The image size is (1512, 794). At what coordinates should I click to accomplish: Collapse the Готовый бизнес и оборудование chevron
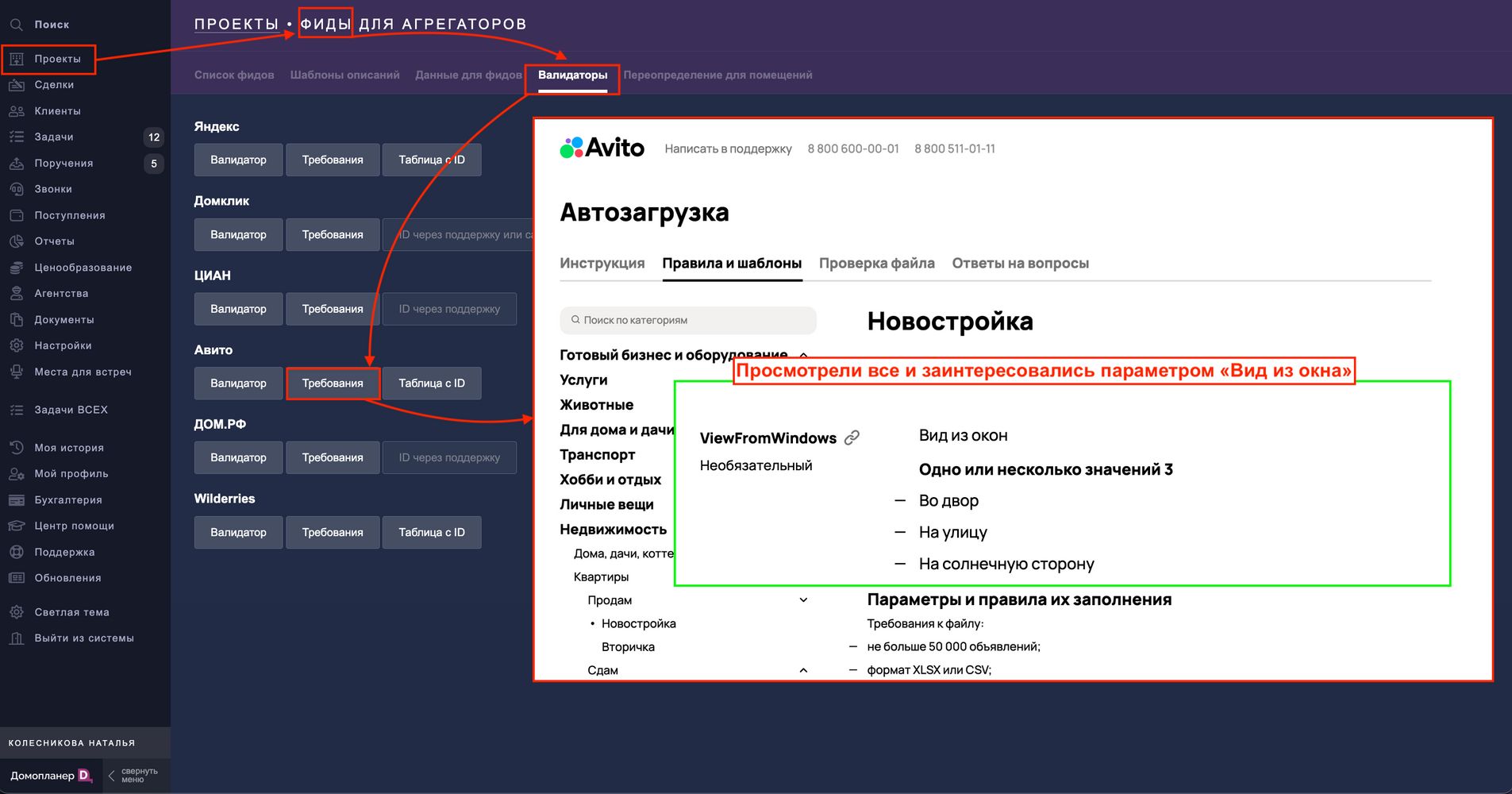pos(803,355)
